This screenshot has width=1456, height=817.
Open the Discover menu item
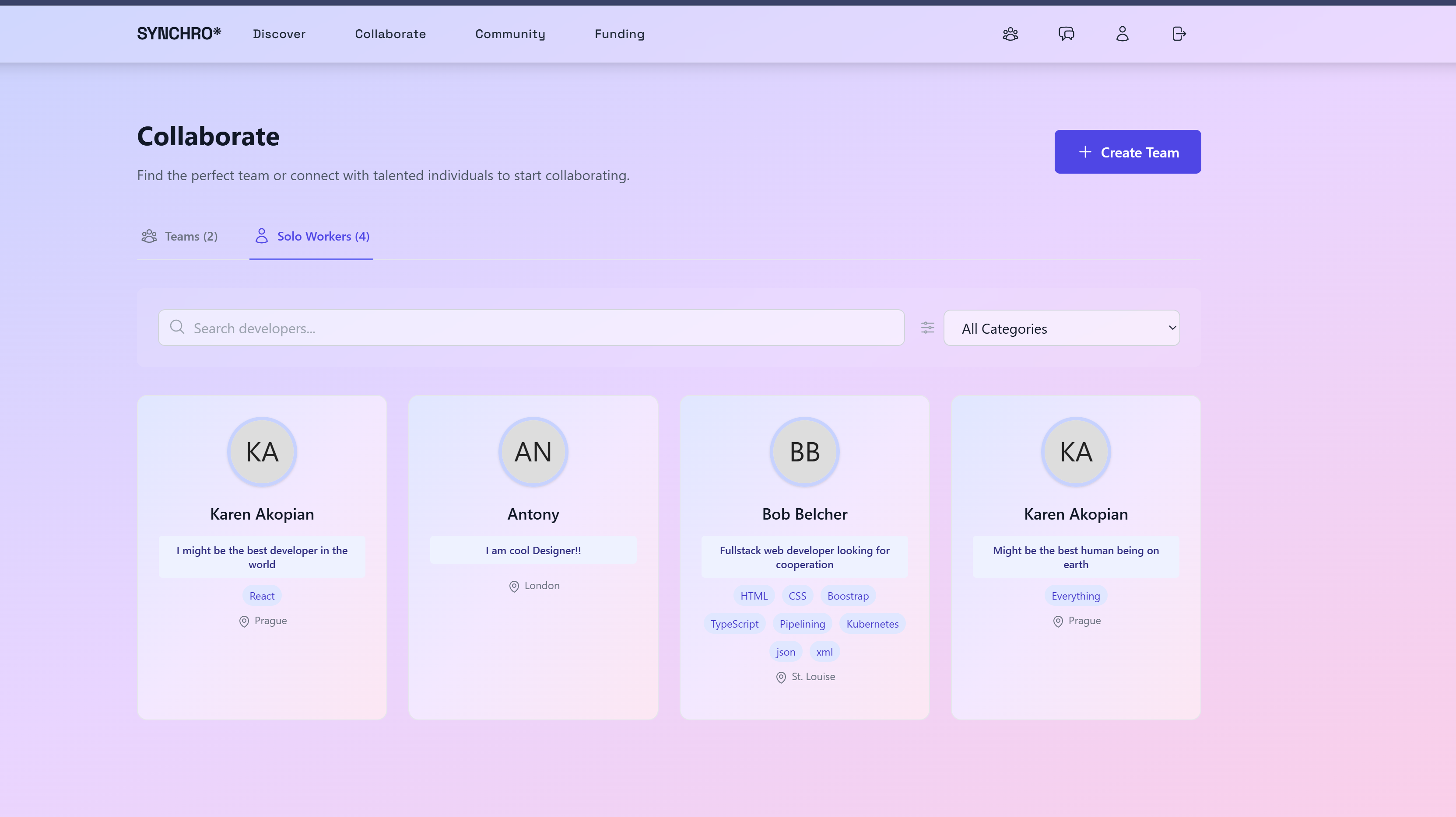click(279, 34)
